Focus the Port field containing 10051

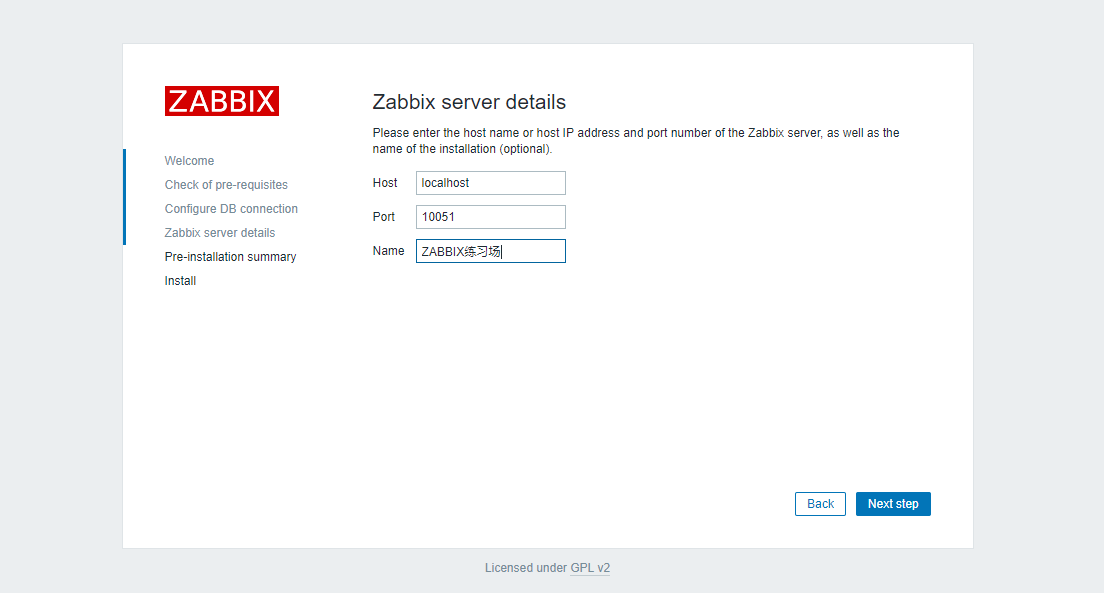pos(491,217)
